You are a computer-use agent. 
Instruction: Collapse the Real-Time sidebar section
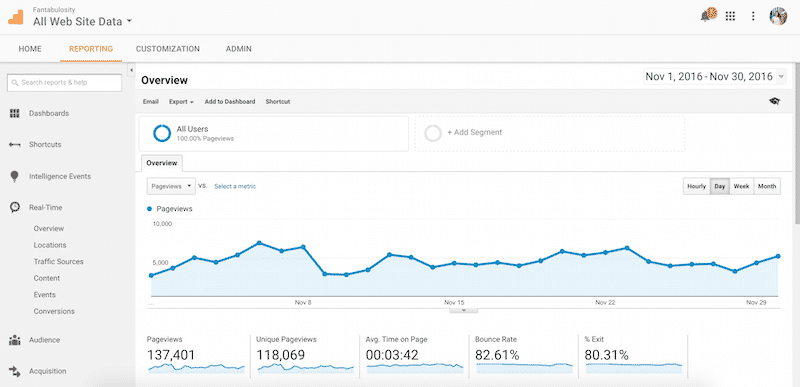click(x=45, y=207)
